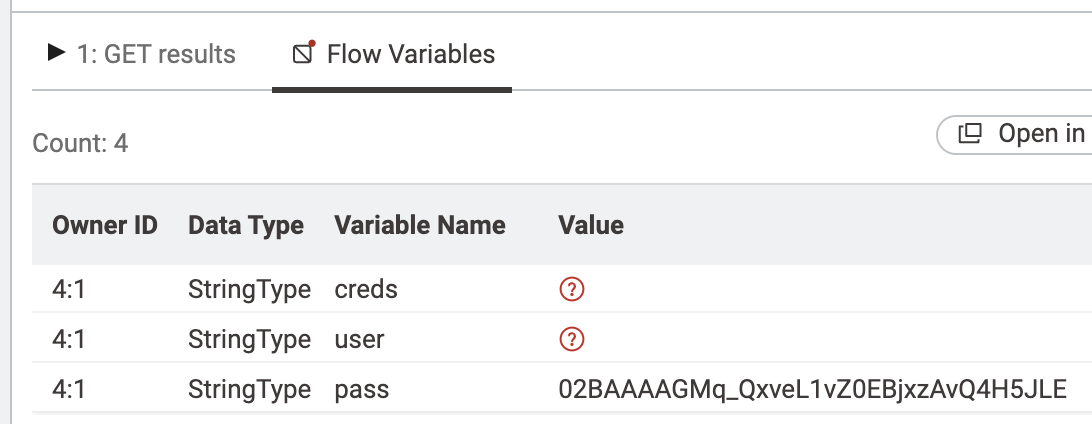The width and height of the screenshot is (1092, 424).
Task: Select the user variable name cell
Action: click(359, 339)
